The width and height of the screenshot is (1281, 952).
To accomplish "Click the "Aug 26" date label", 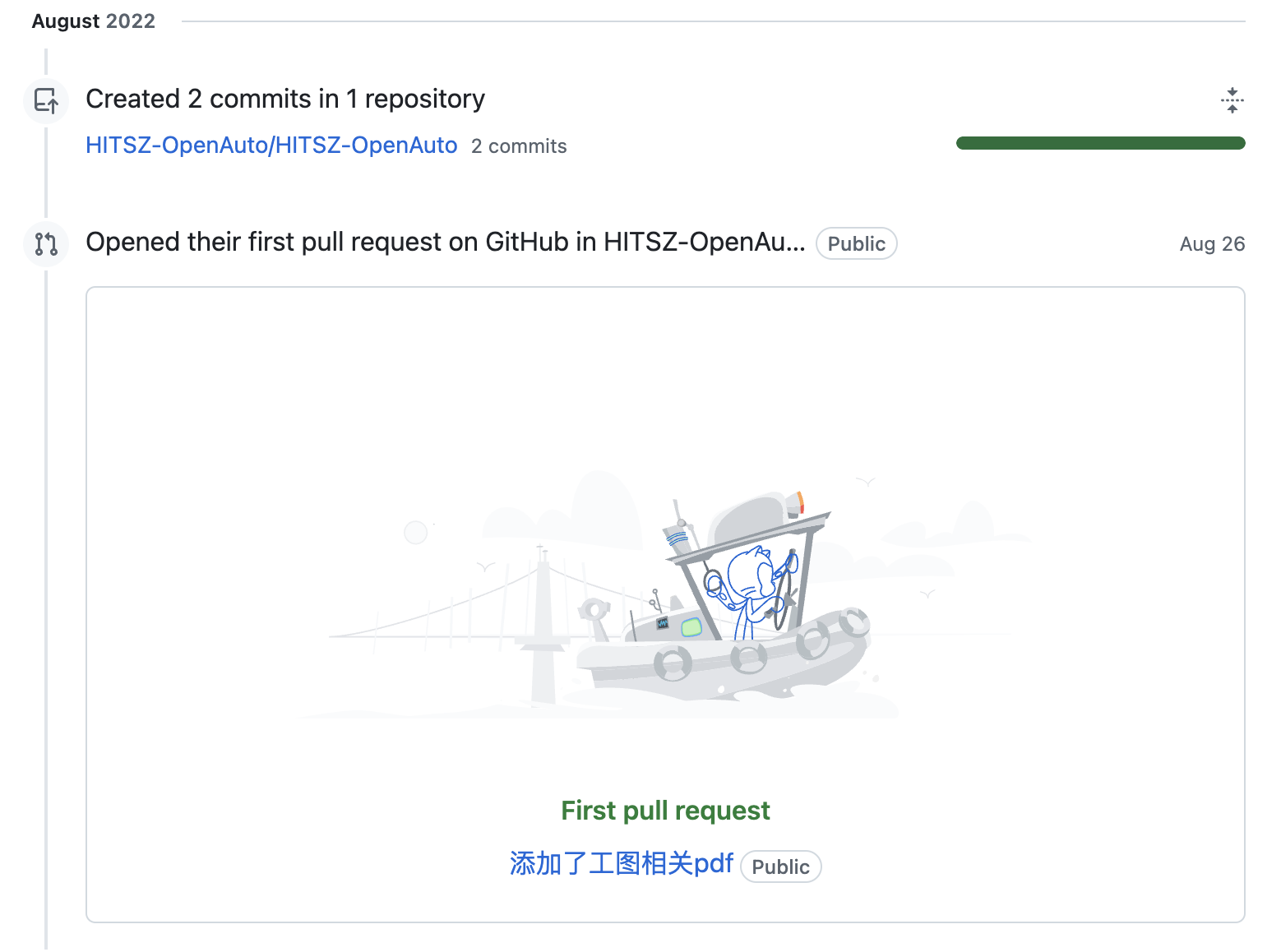I will 1211,244.
